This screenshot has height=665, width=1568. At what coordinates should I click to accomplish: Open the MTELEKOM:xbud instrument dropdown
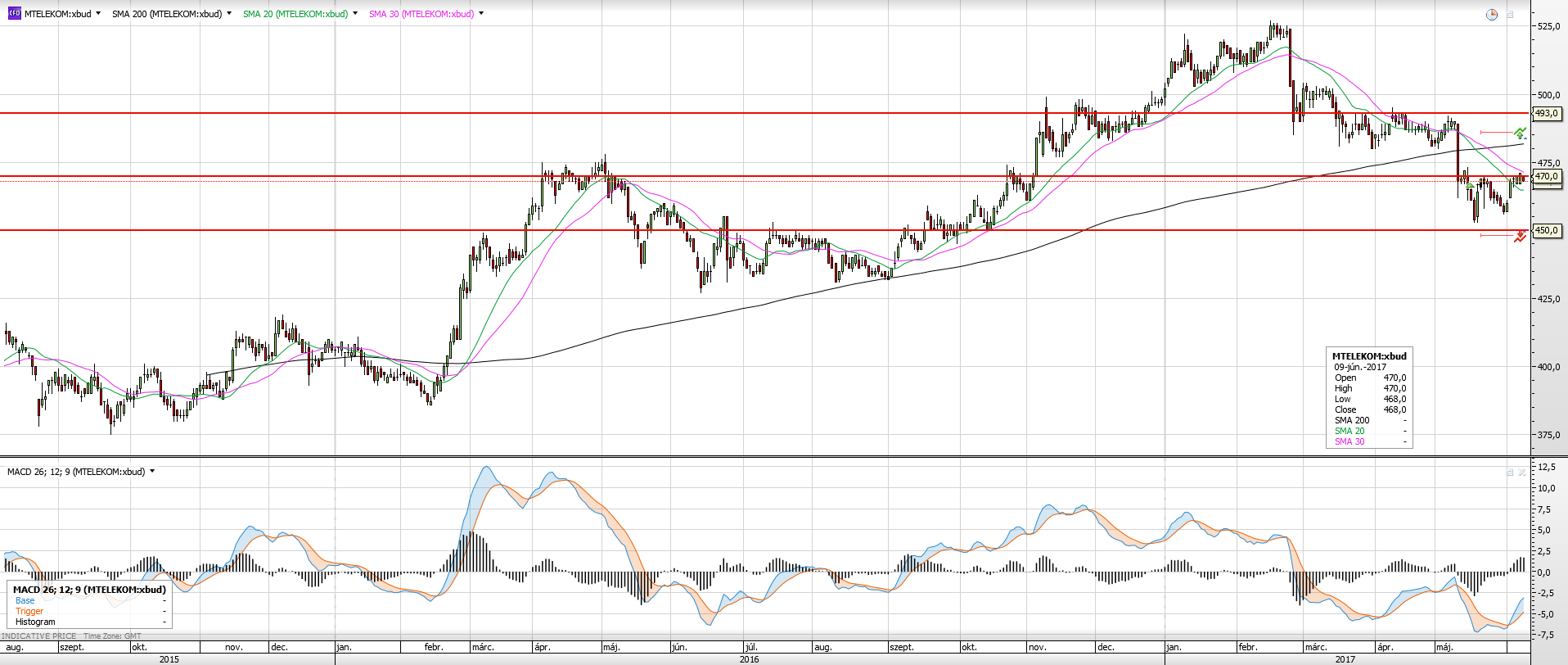click(x=98, y=14)
